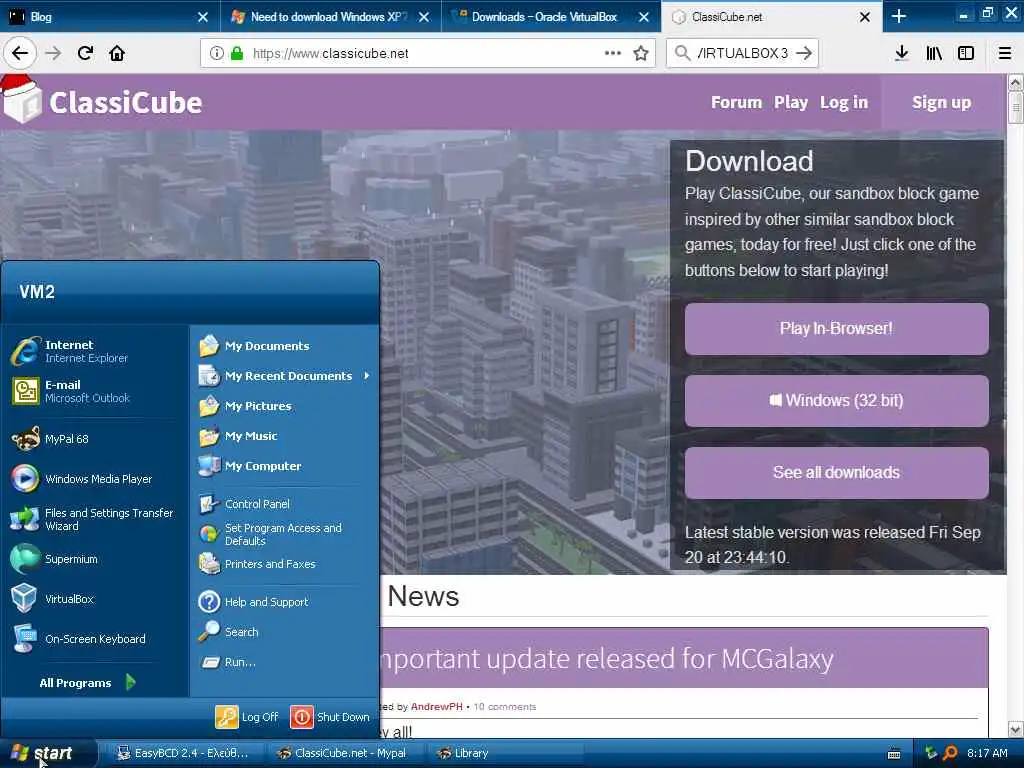Open the browser home page
Image resolution: width=1024 pixels, height=768 pixels.
(117, 53)
